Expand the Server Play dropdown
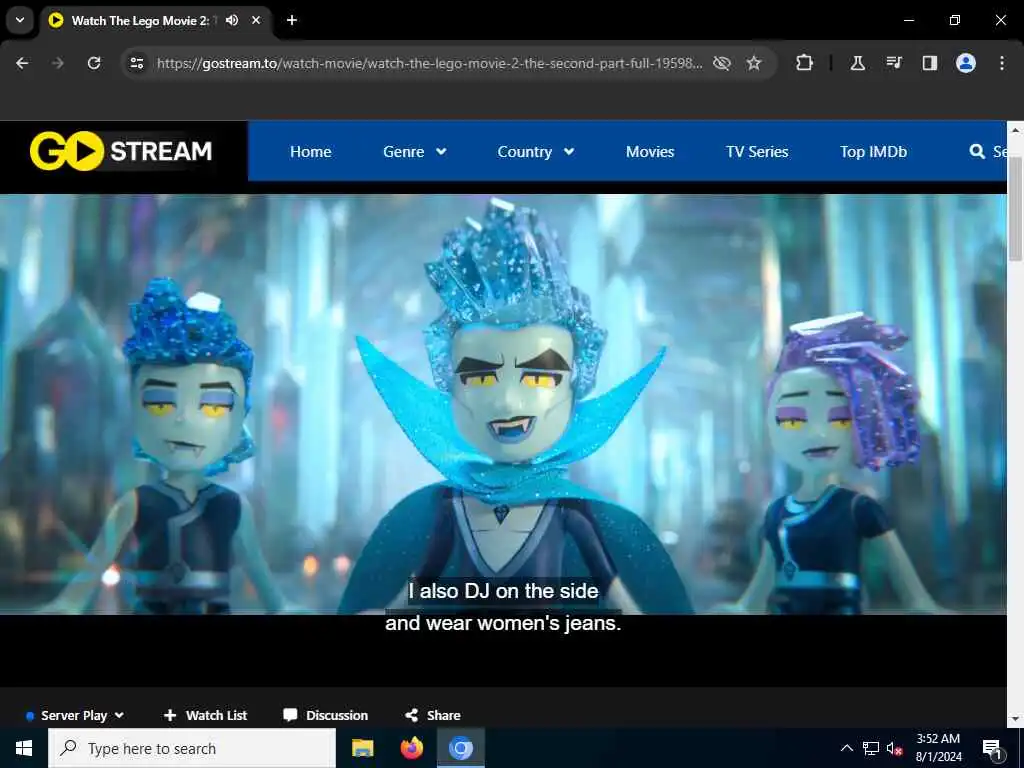The width and height of the screenshot is (1024, 768). [x=74, y=715]
